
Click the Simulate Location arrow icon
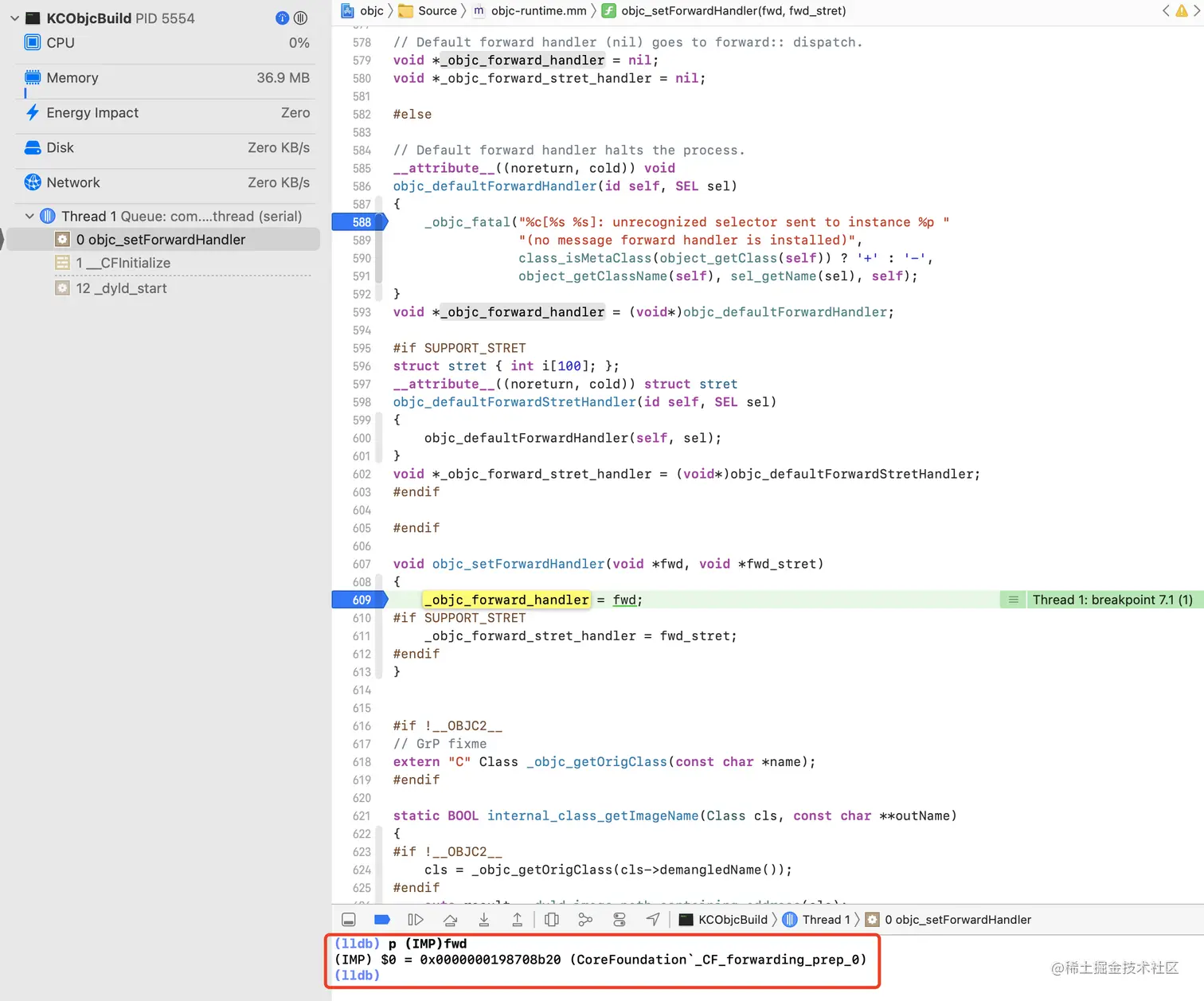pyautogui.click(x=653, y=920)
